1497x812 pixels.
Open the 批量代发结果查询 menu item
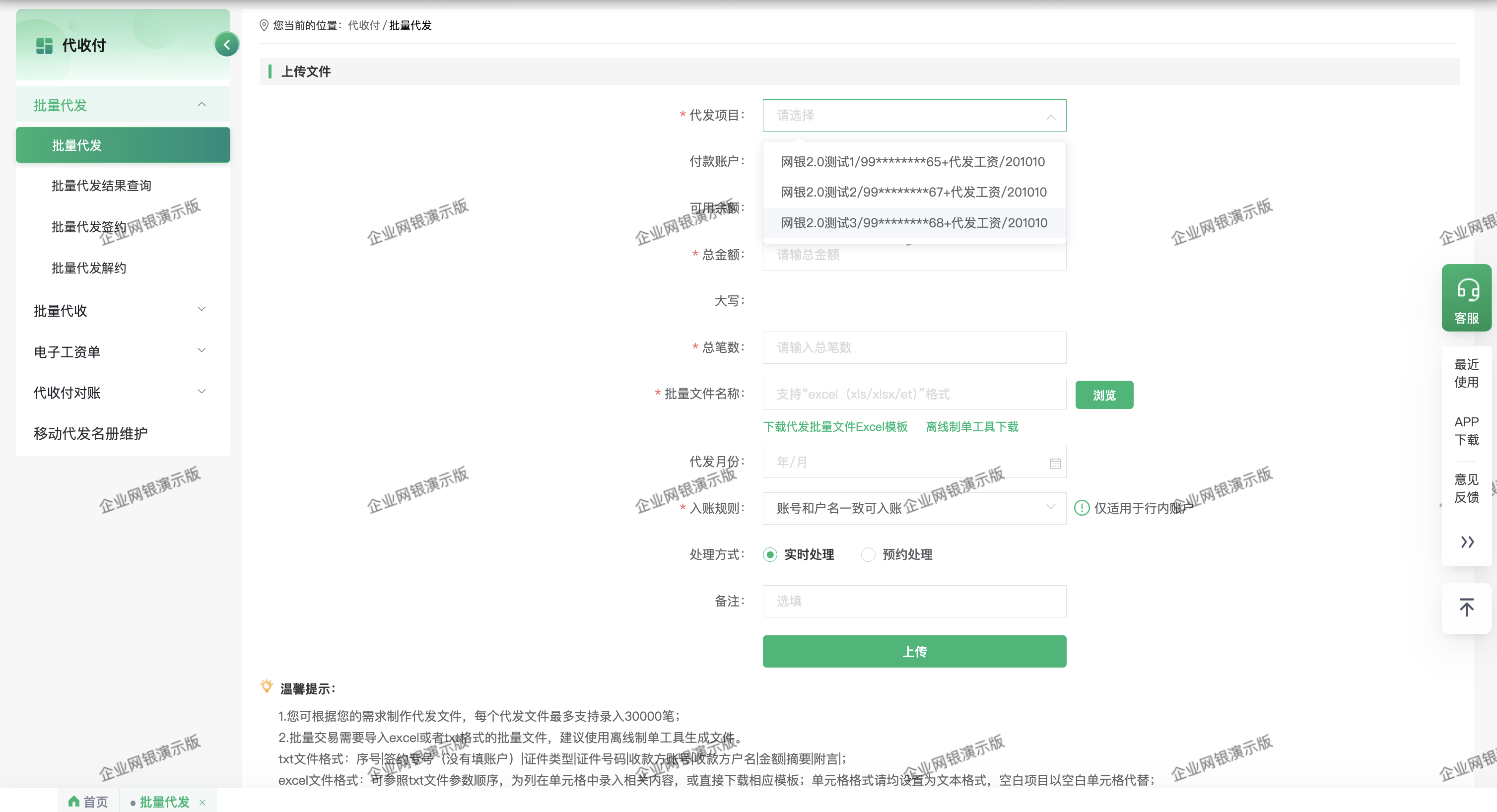(x=102, y=185)
